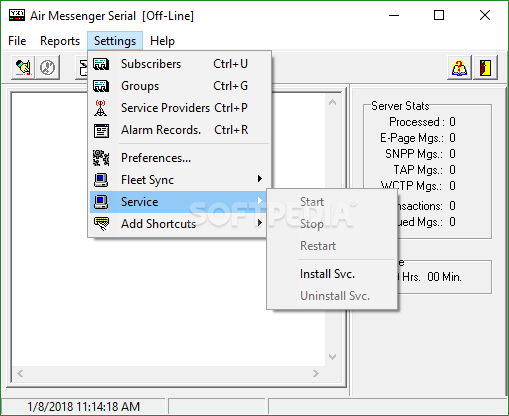Click the Subscribers menu icon
The width and height of the screenshot is (509, 416).
101,64
